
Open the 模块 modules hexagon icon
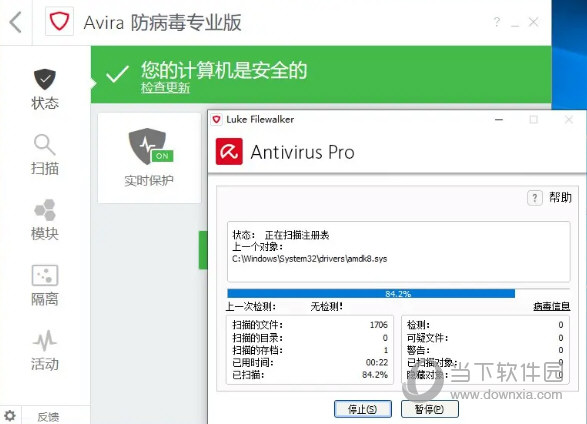click(45, 210)
